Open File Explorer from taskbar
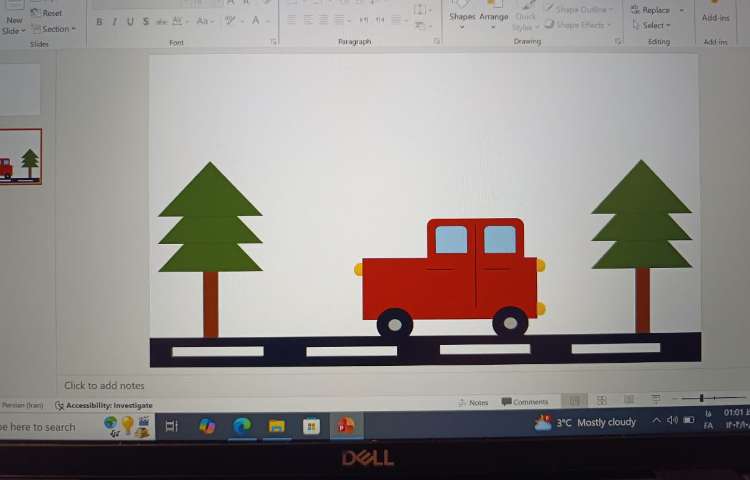 (276, 426)
